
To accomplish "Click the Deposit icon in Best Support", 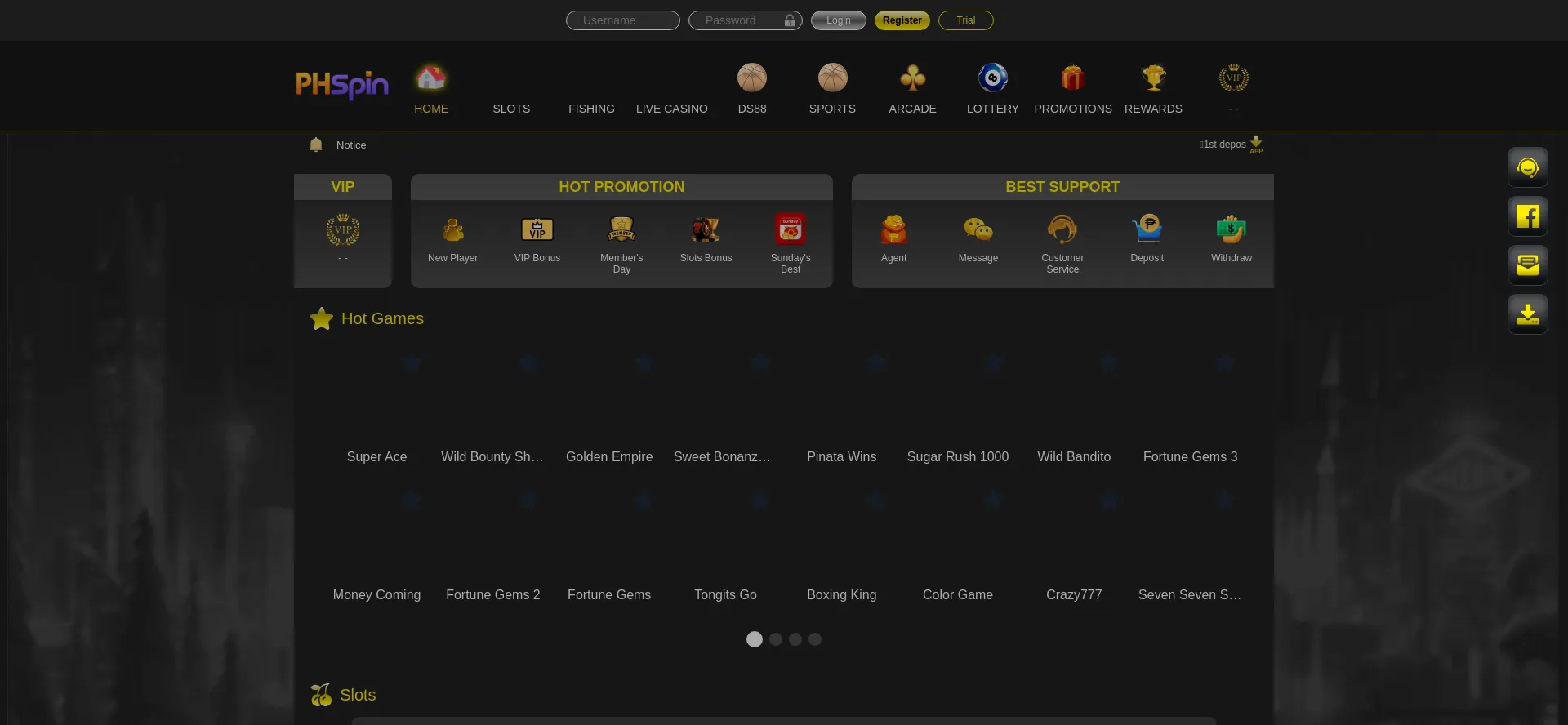I will click(1147, 230).
